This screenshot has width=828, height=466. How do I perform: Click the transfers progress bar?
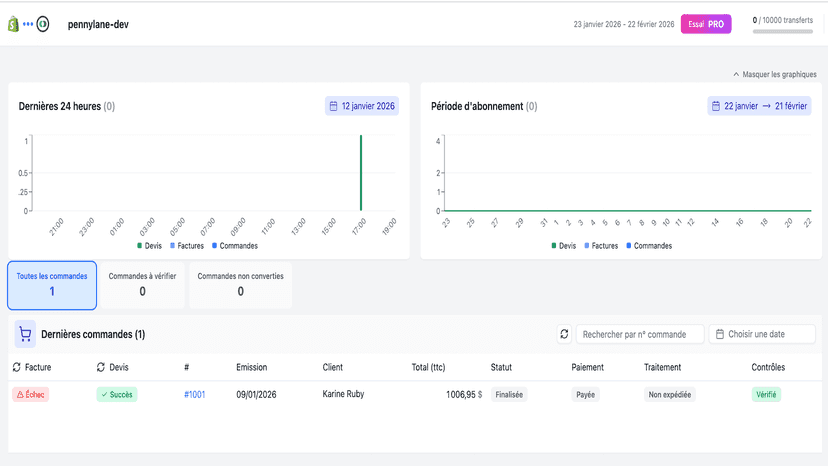783,32
